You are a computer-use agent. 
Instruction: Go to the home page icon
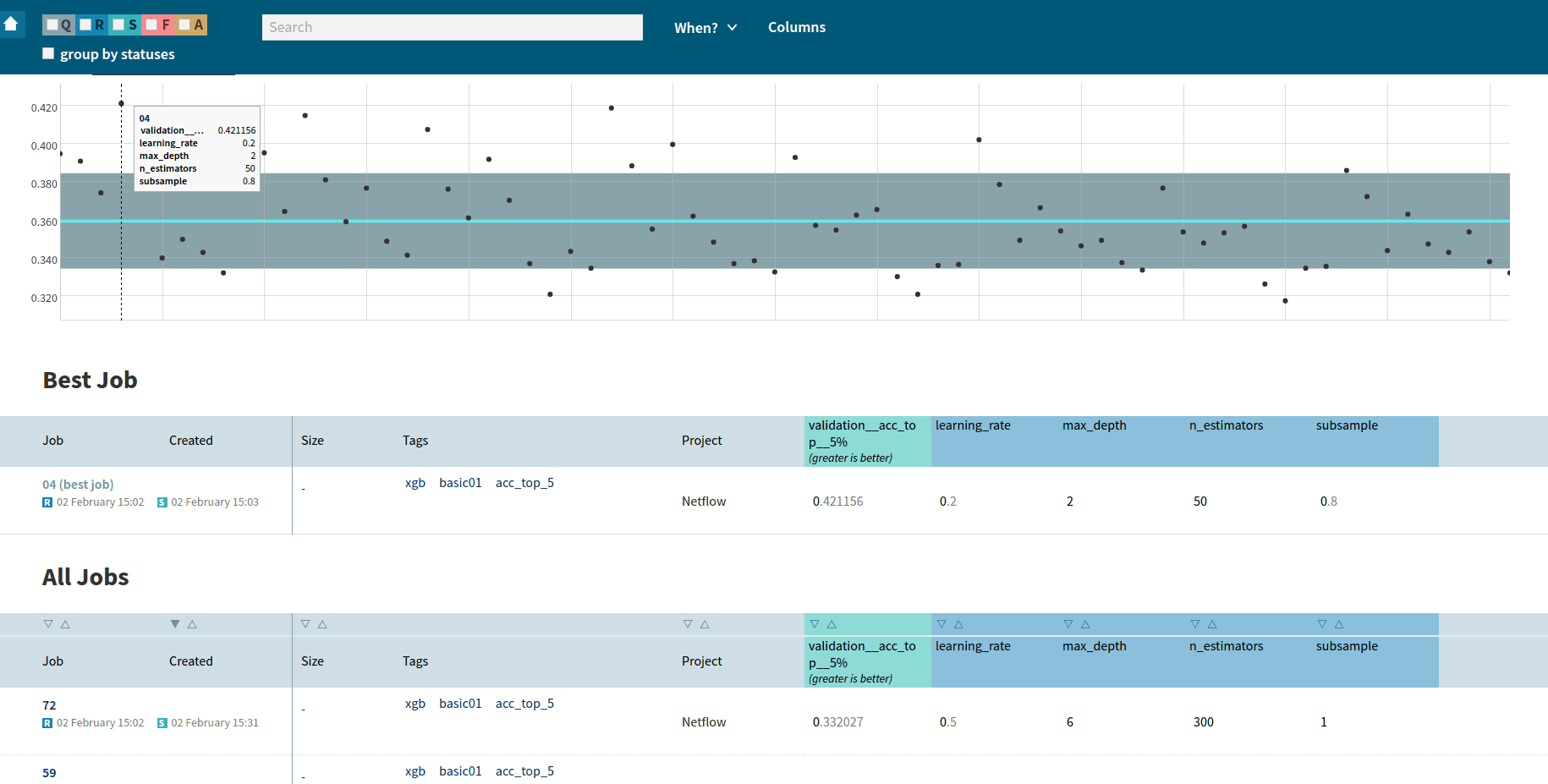11,25
